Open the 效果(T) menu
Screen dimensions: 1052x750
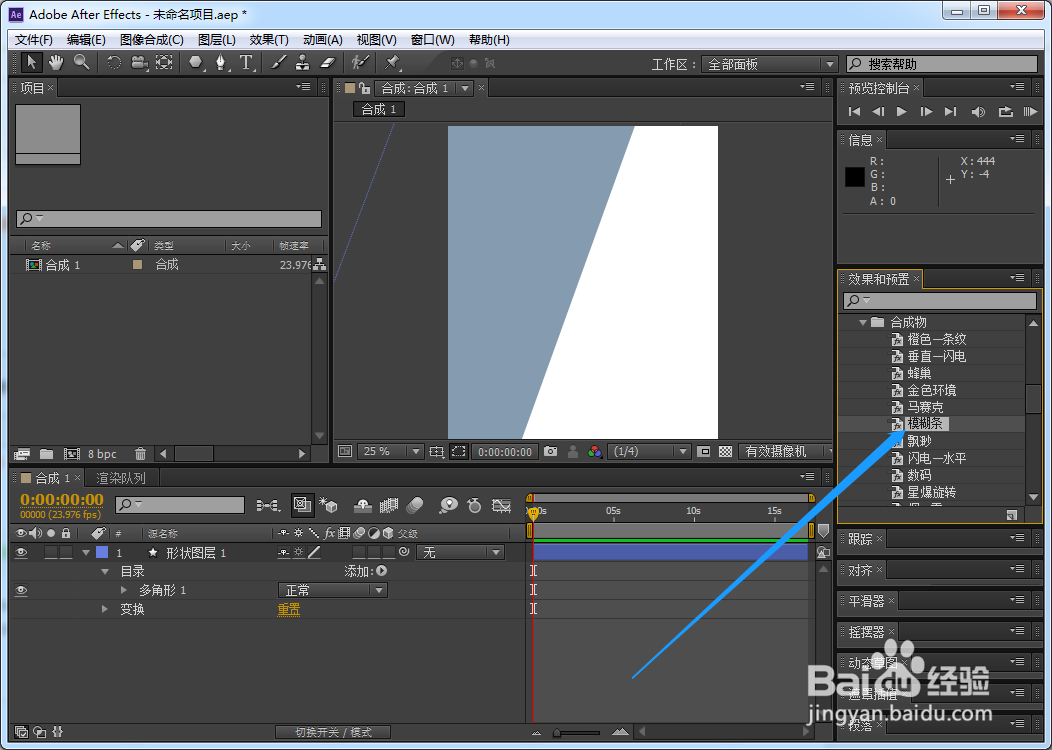pos(268,40)
